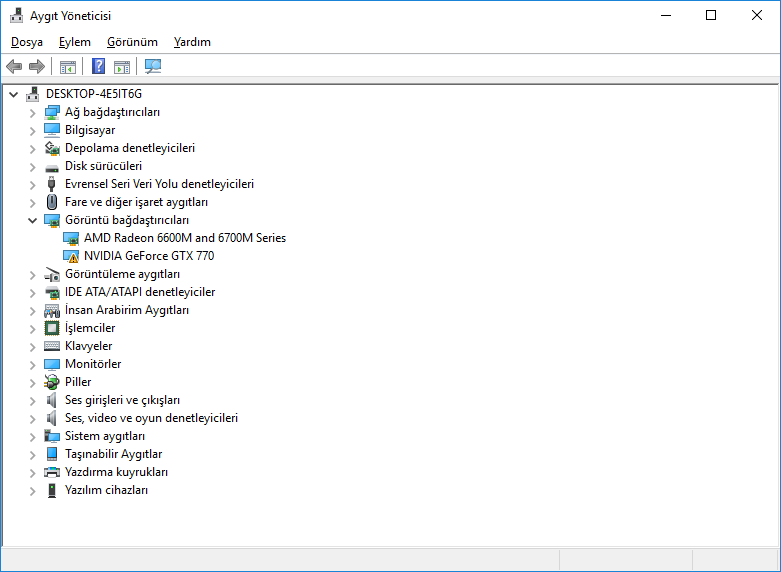Screen dimensions: 781x572
Task: Select the Depolama denetleyicileri label
Action: pyautogui.click(x=130, y=148)
